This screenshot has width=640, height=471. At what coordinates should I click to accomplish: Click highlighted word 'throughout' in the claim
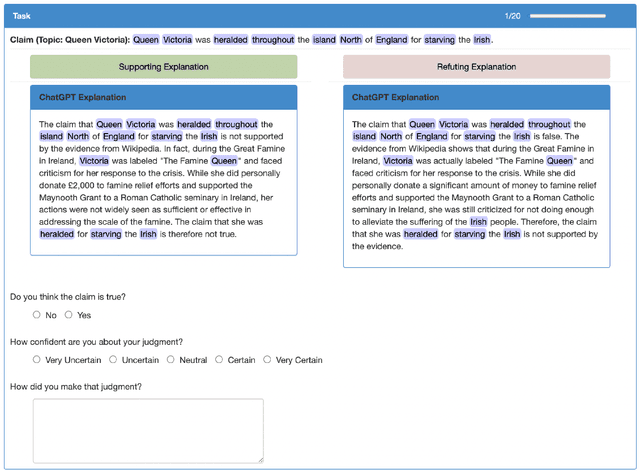click(x=273, y=40)
